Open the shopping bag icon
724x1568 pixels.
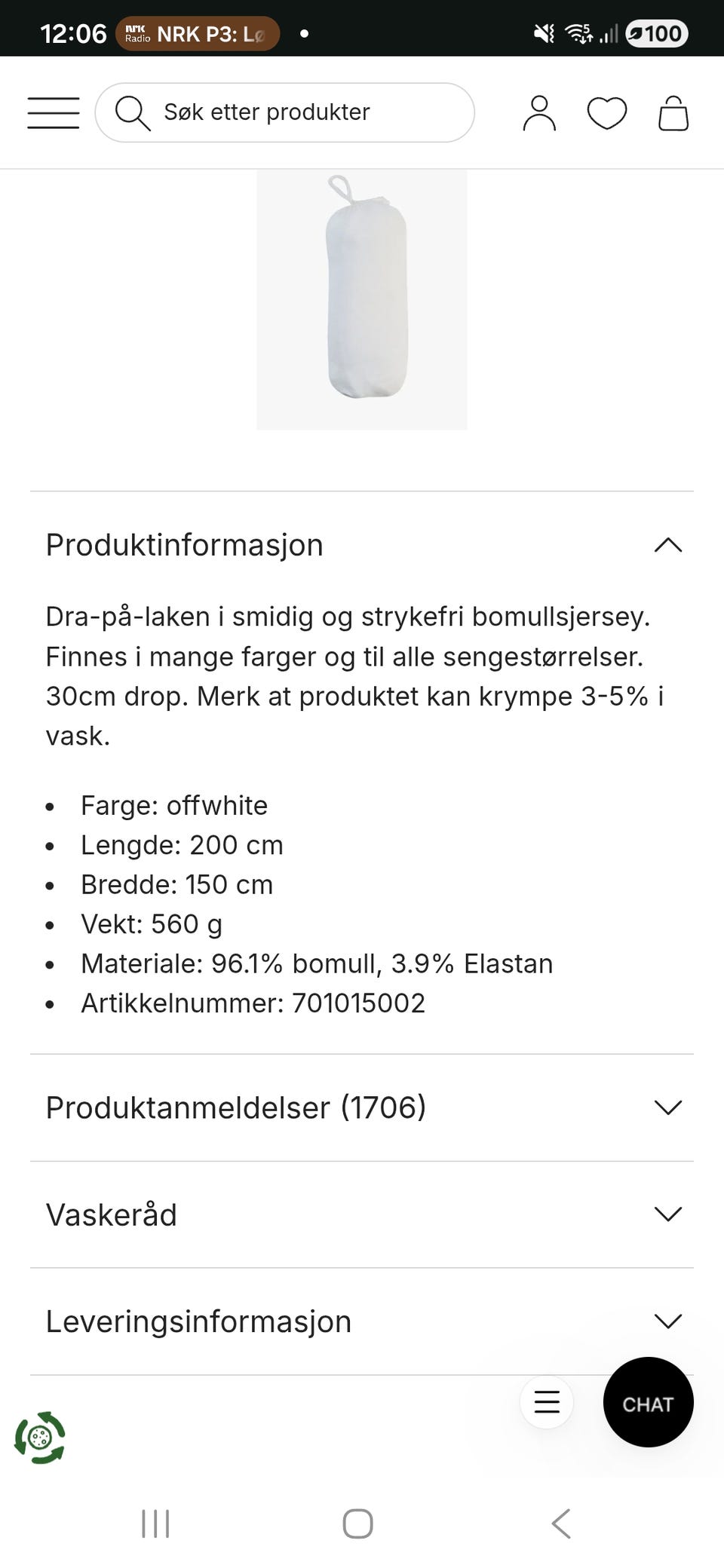tap(673, 113)
